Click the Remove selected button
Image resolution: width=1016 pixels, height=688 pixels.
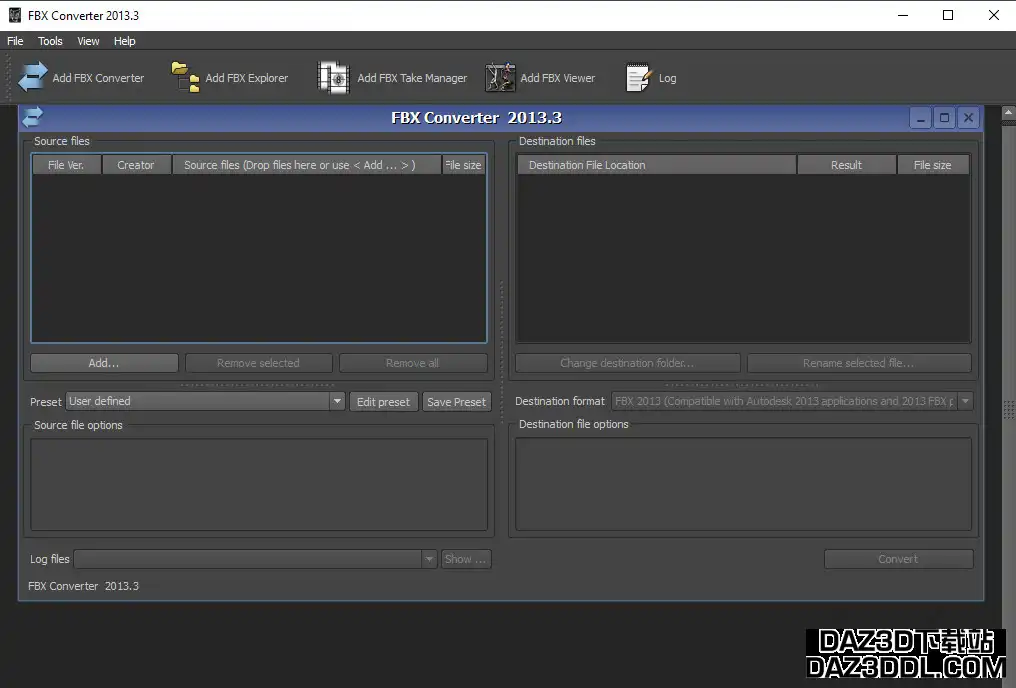click(259, 363)
